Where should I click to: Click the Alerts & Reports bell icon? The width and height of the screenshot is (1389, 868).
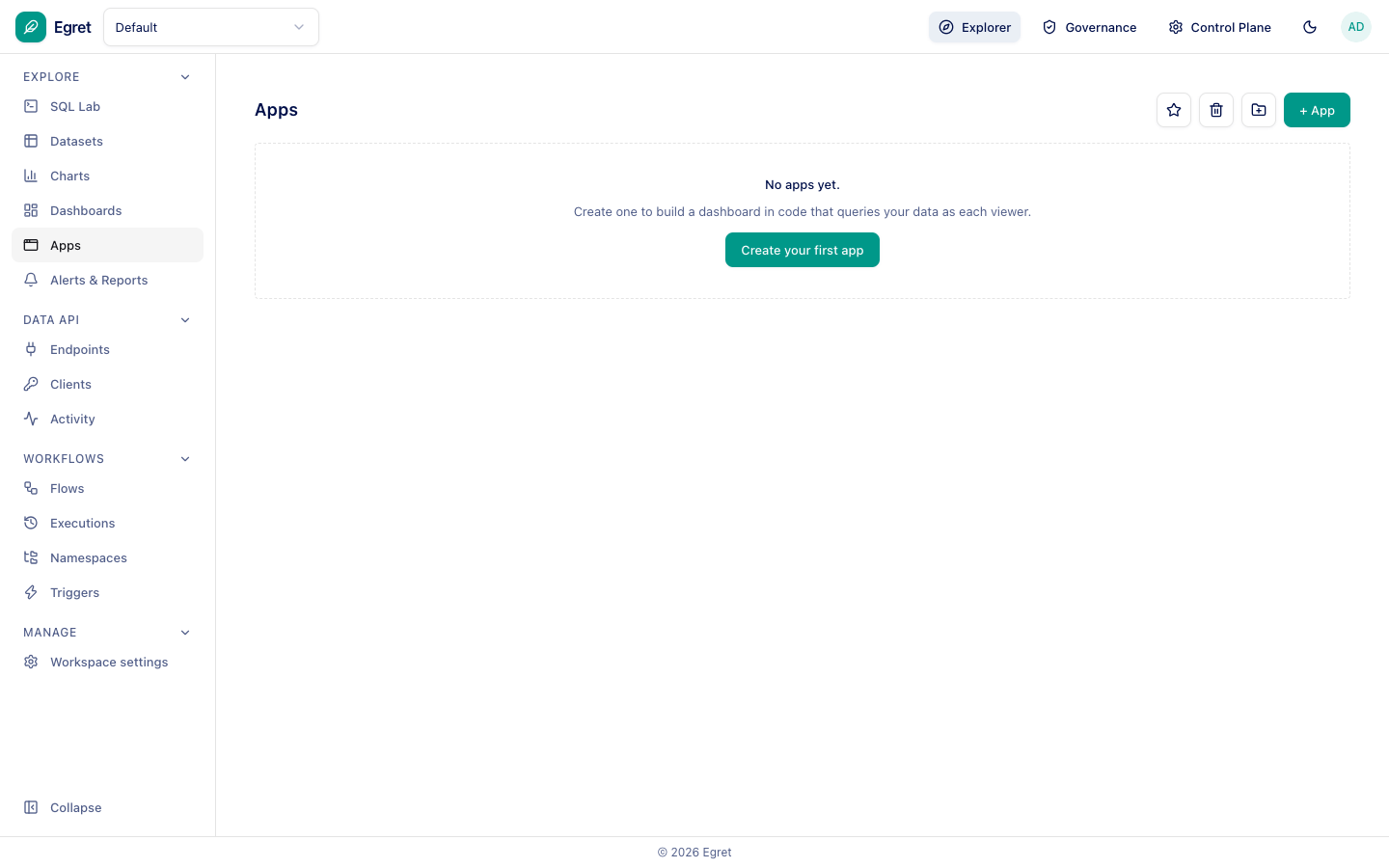click(31, 280)
